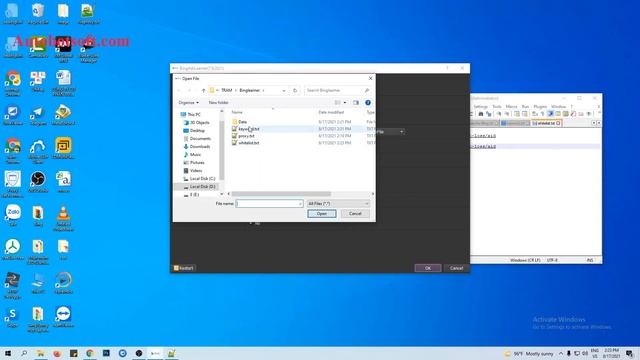This screenshot has width=640, height=360.
Task: Open the Telegram desktop icon
Action: tap(38, 114)
